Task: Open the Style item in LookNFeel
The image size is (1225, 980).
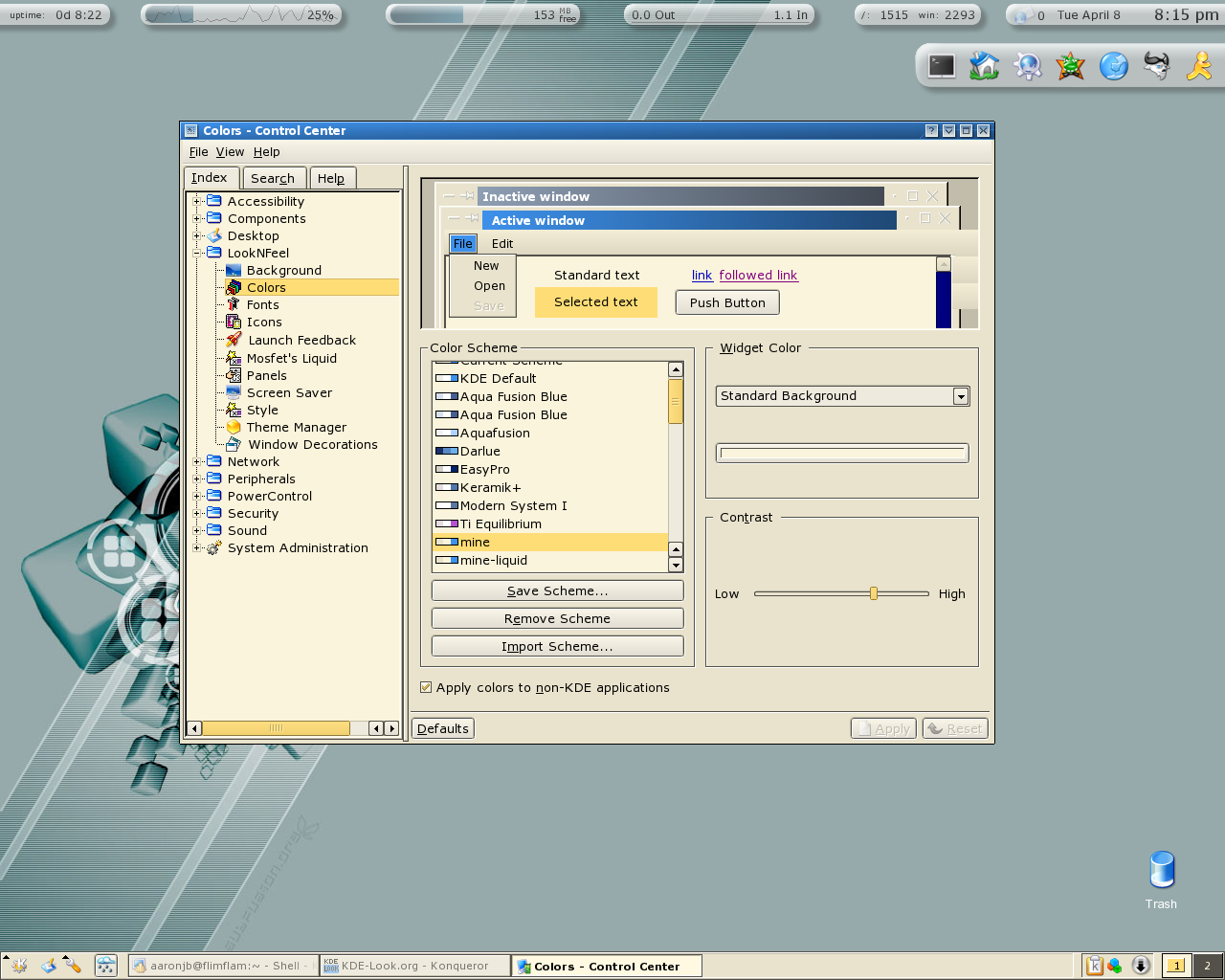Action: pos(262,410)
